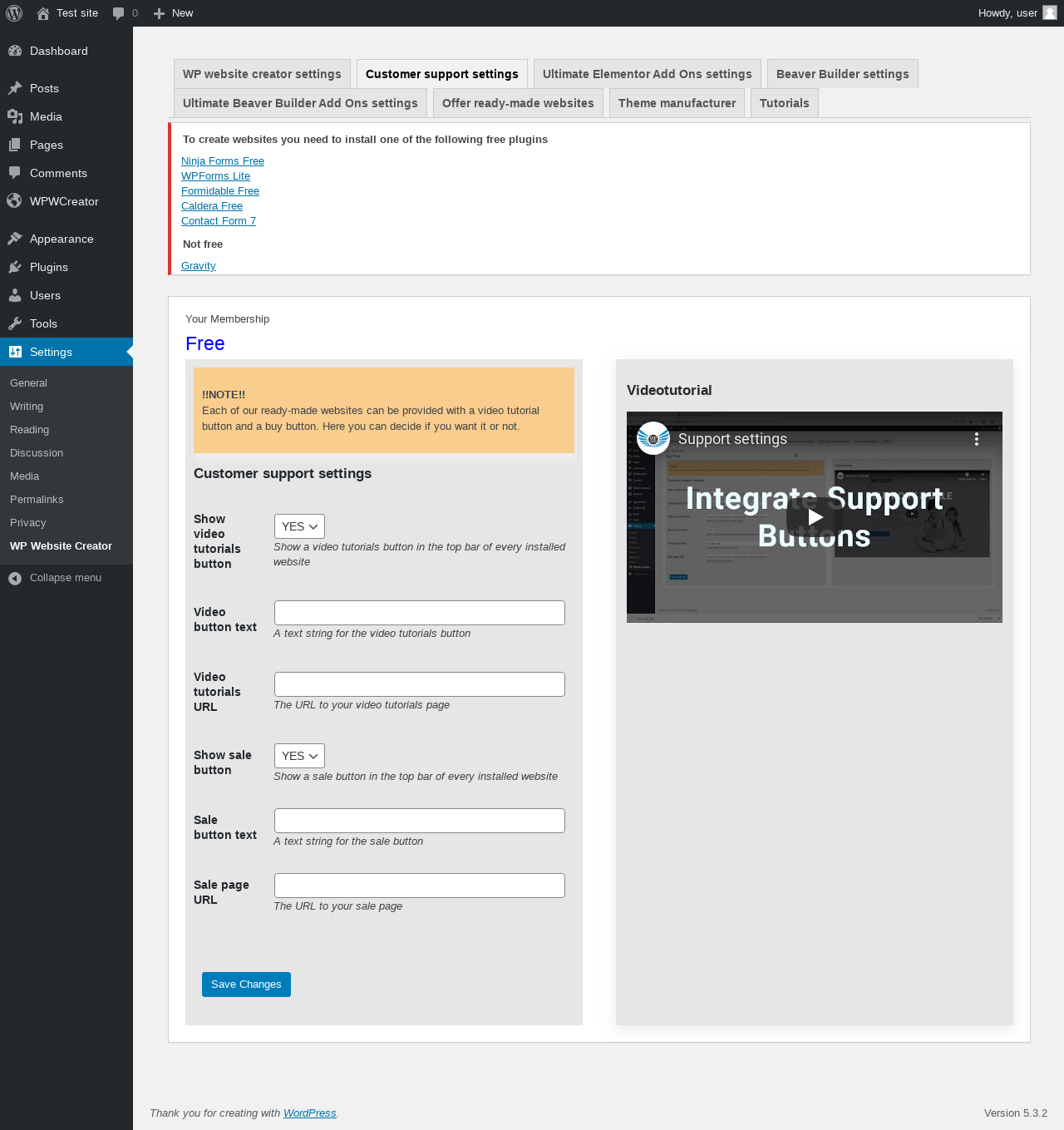Open the video's three-dot options menu
This screenshot has height=1130, width=1064.
tap(977, 439)
